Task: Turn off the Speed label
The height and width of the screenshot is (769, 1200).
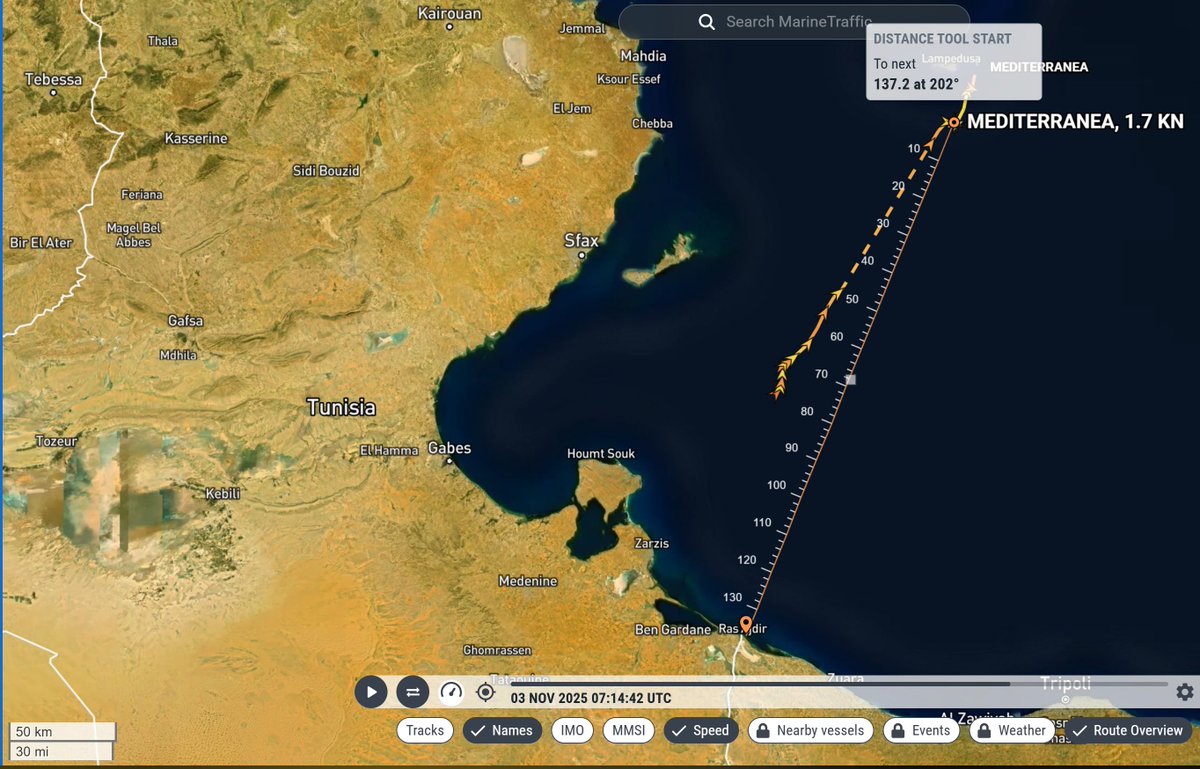Action: pyautogui.click(x=702, y=731)
